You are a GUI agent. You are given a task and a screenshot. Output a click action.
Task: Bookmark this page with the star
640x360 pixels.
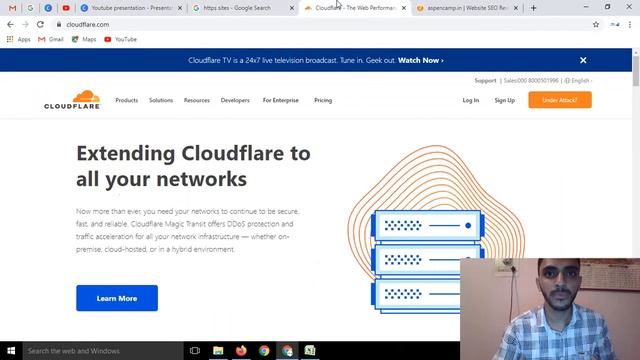596,24
